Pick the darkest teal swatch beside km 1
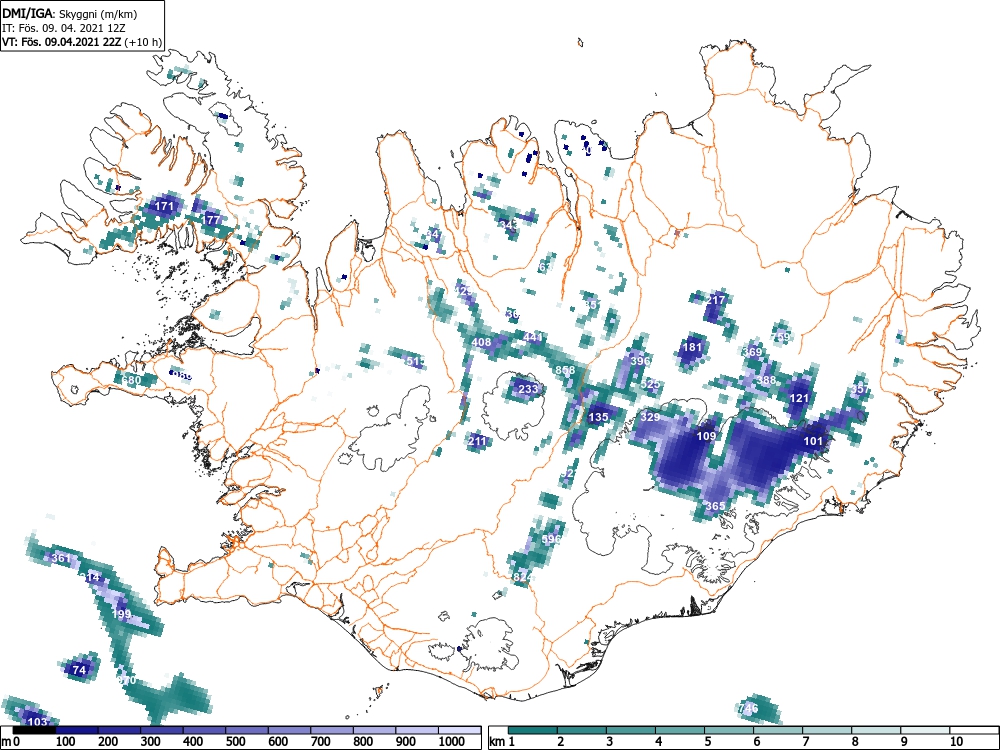This screenshot has width=1000, height=750. [x=533, y=730]
